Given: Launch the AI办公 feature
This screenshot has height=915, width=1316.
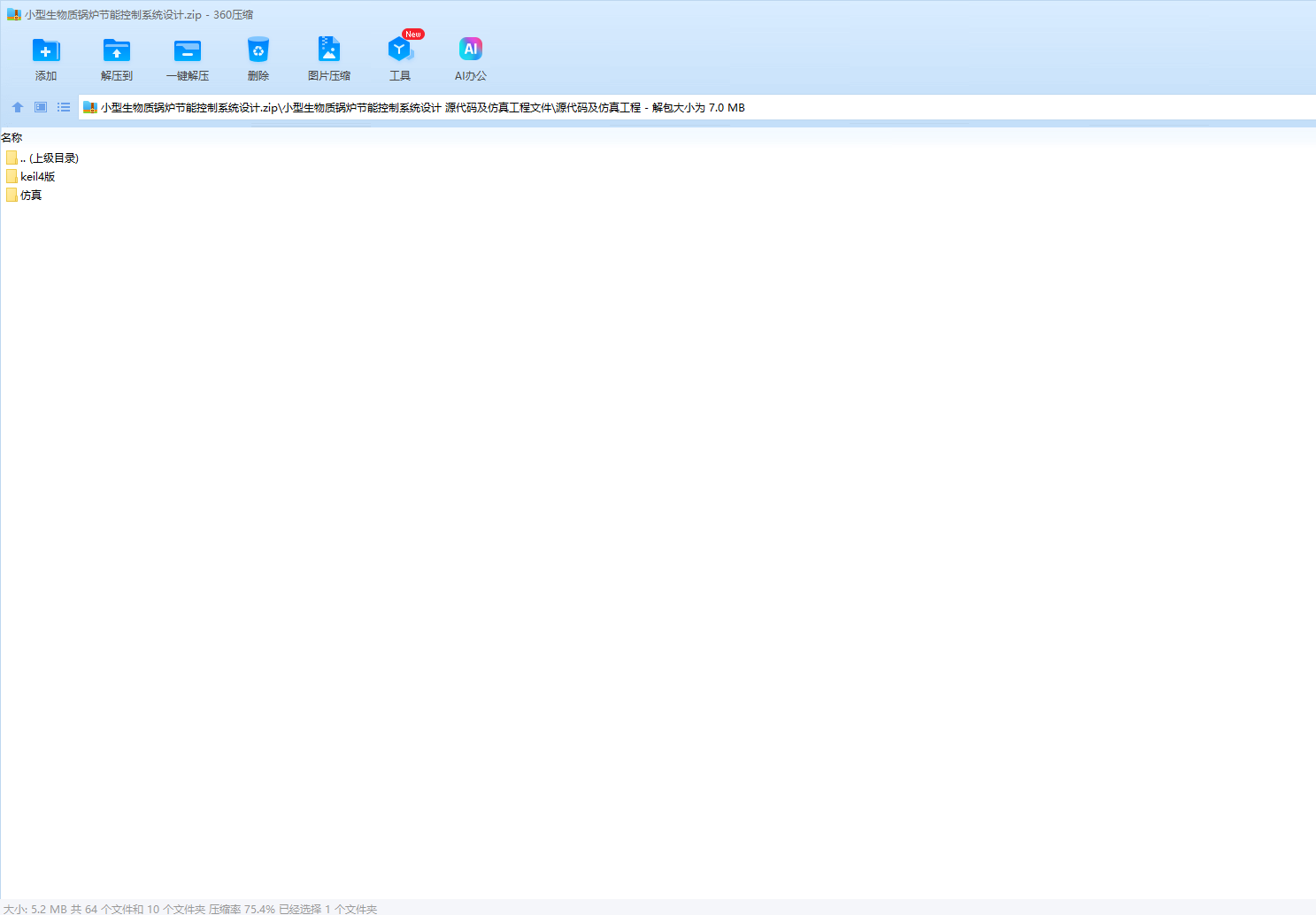Looking at the screenshot, I should (471, 50).
